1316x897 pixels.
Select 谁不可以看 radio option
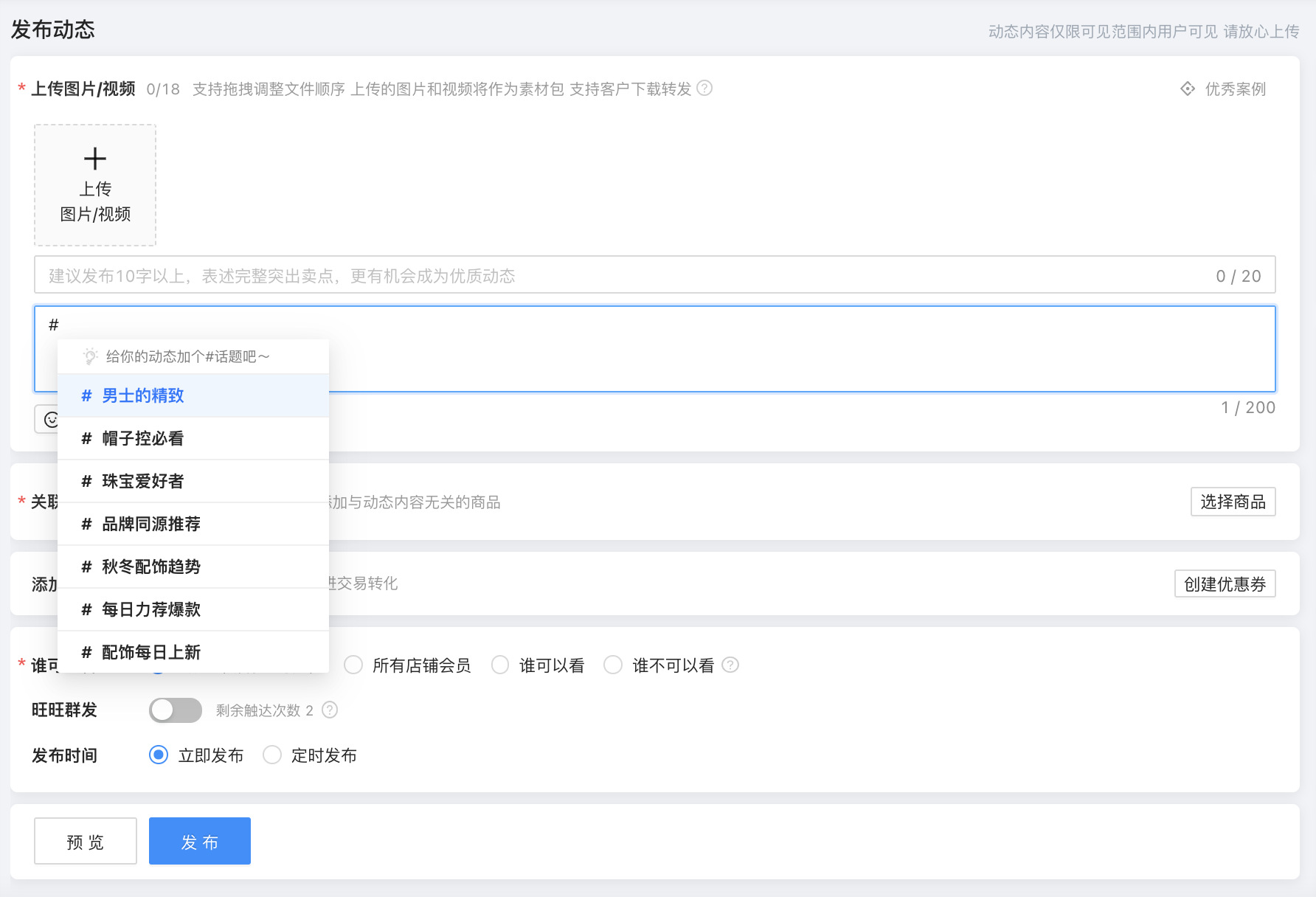tap(613, 665)
